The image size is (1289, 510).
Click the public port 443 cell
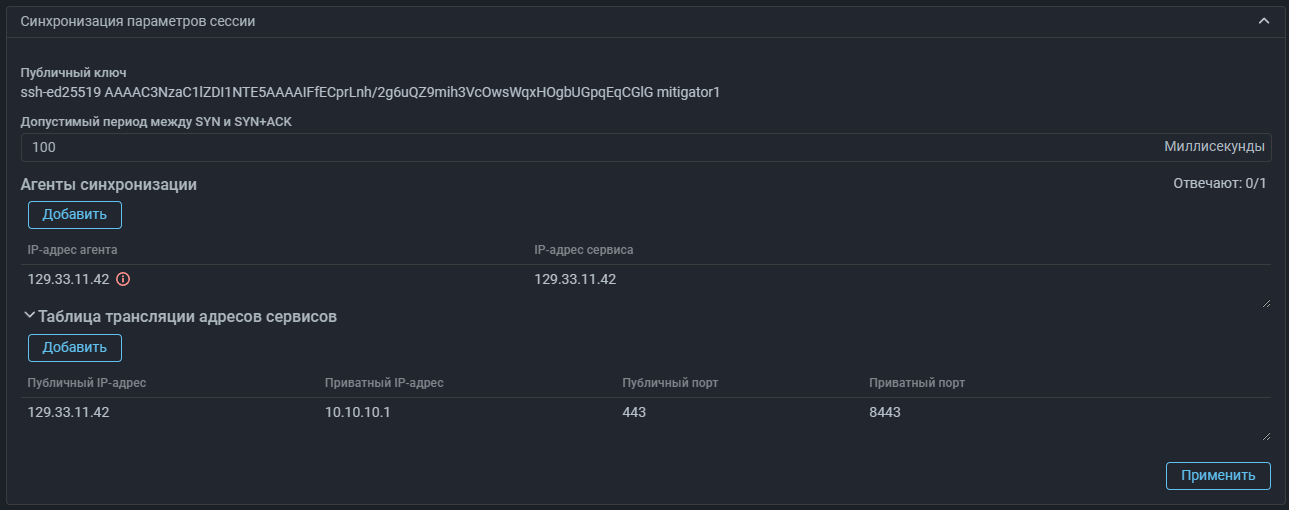coord(634,412)
